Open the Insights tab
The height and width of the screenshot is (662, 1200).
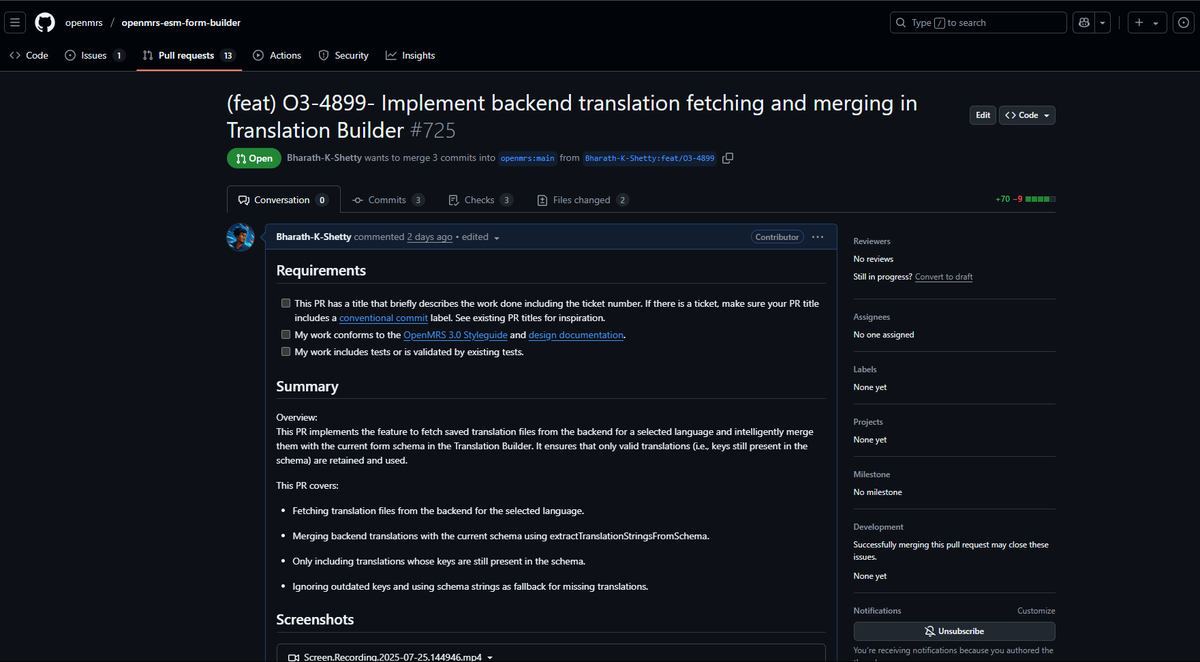[410, 55]
